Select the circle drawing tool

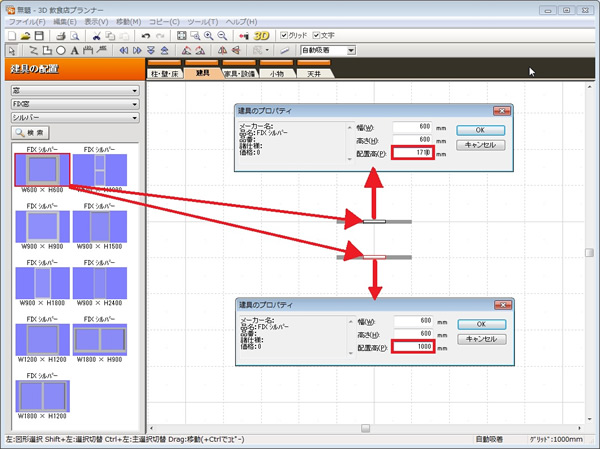pos(61,50)
